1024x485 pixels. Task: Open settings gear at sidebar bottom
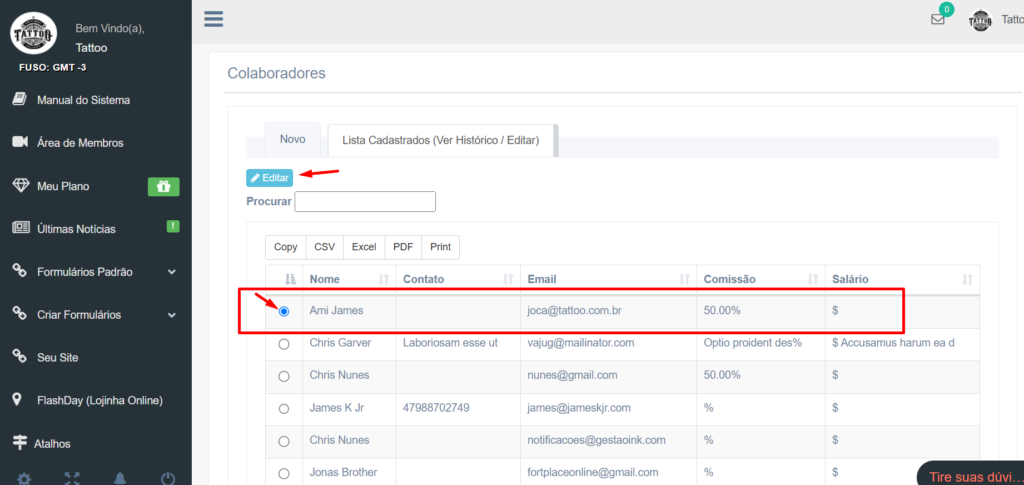click(24, 479)
